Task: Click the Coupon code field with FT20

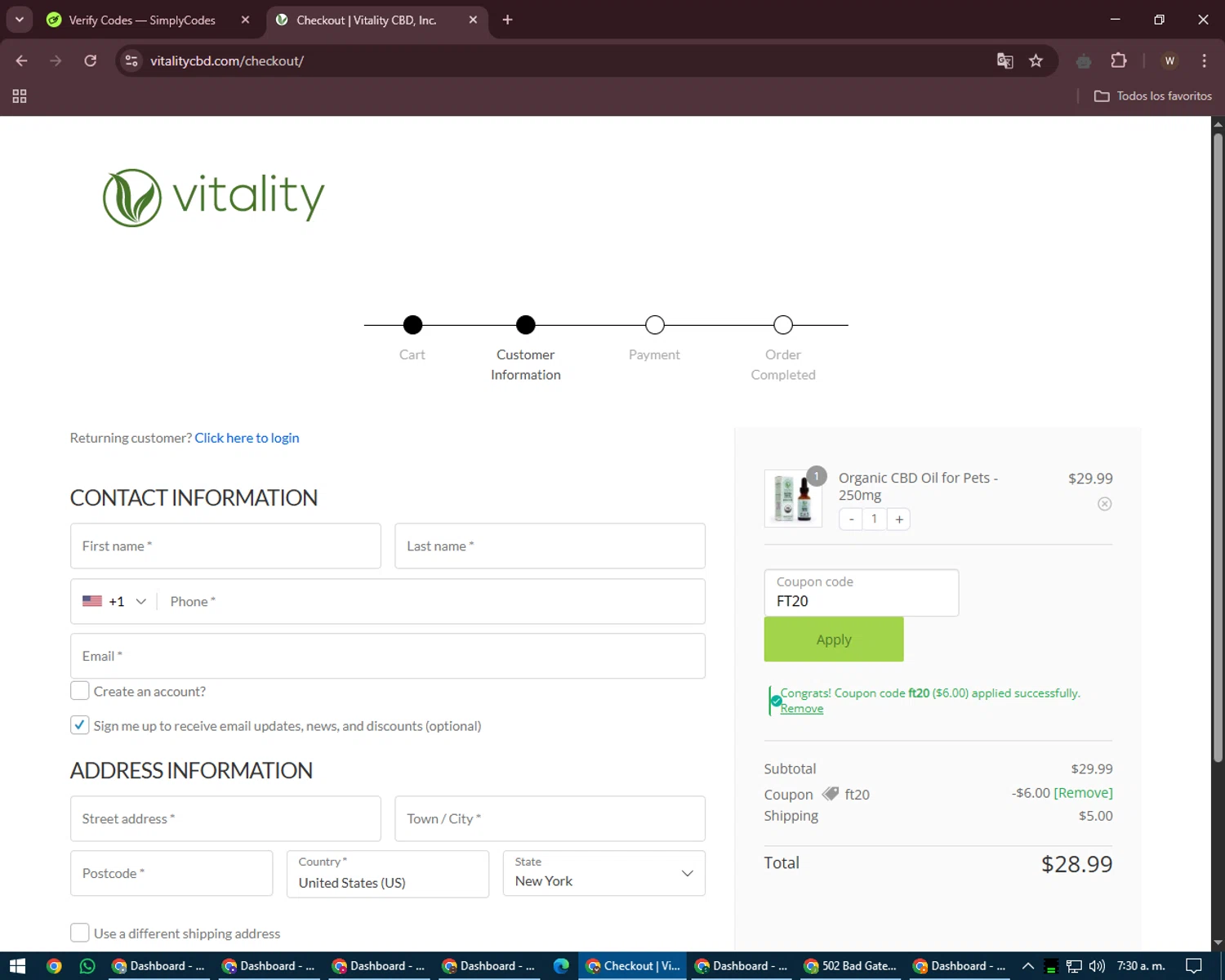Action: tap(862, 593)
